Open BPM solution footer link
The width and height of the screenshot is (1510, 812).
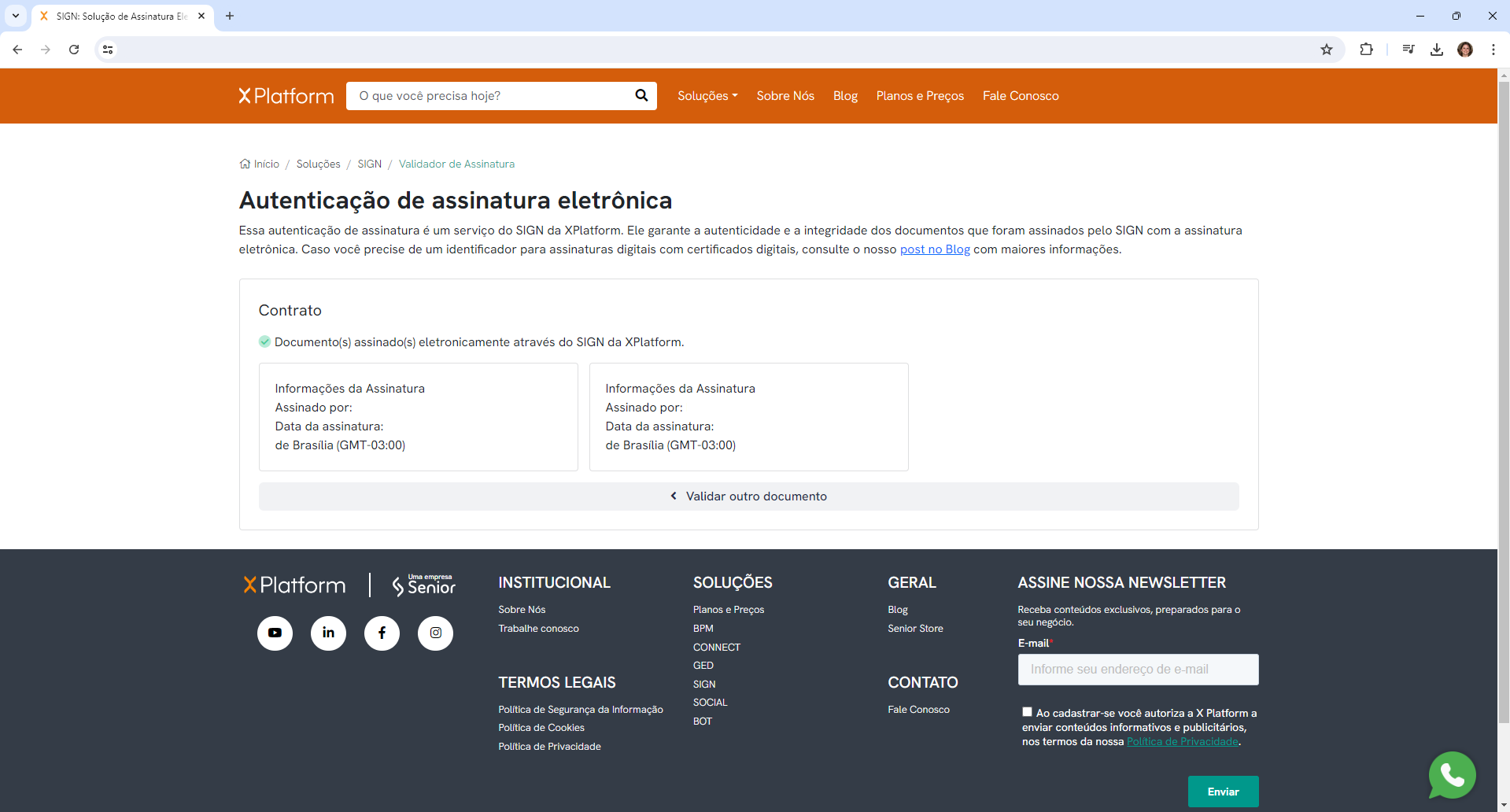(703, 629)
